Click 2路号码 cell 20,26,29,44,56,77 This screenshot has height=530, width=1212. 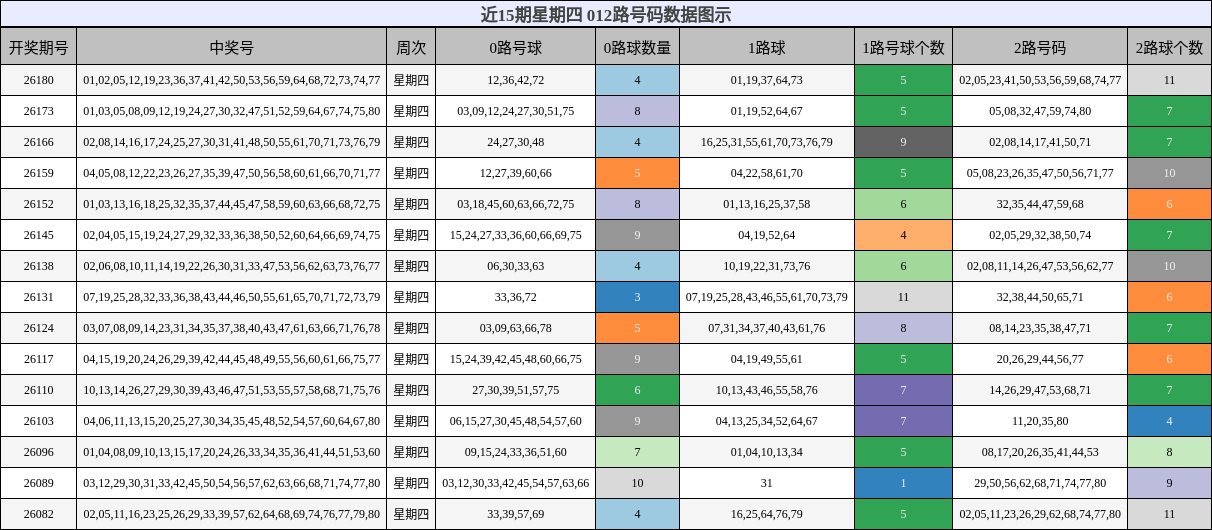coord(1040,359)
